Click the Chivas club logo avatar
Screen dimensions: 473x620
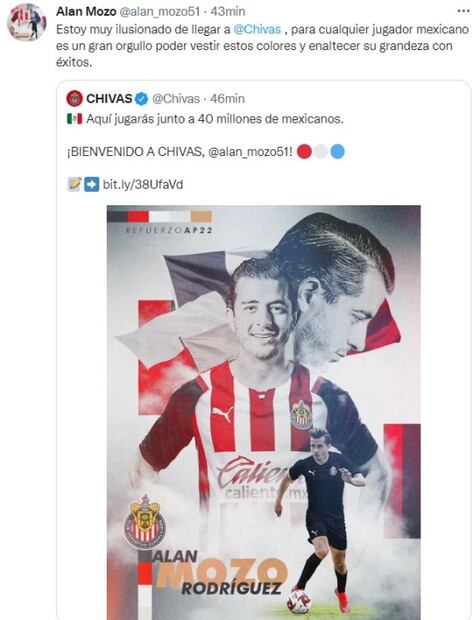click(x=75, y=98)
